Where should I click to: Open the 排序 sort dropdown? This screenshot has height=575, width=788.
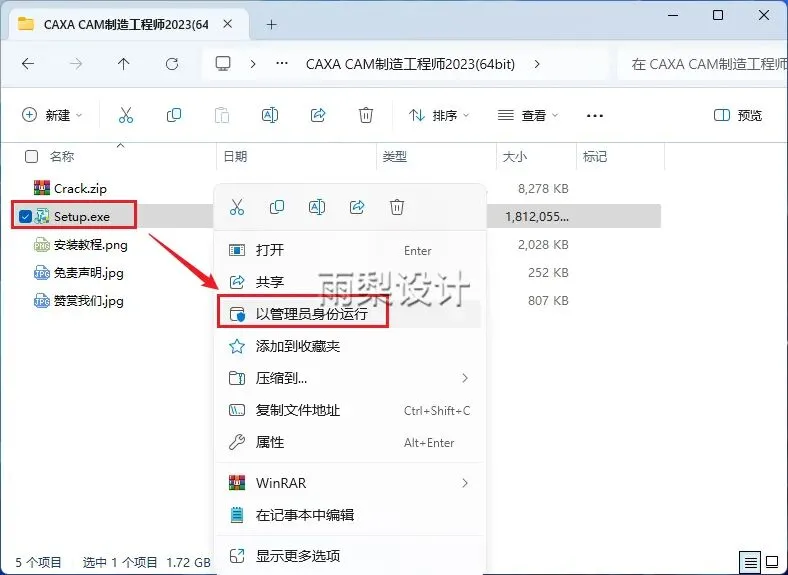(439, 116)
